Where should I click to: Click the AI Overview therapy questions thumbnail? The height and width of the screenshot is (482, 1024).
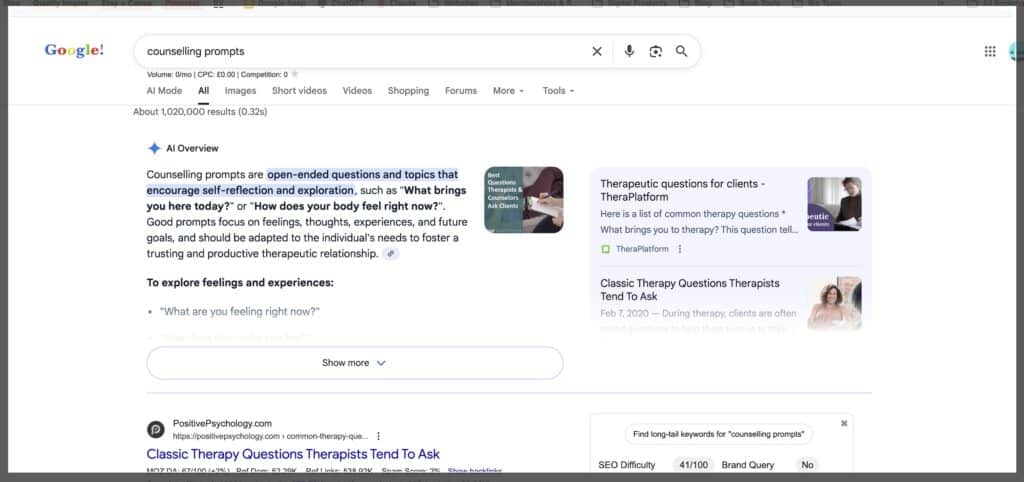(523, 200)
